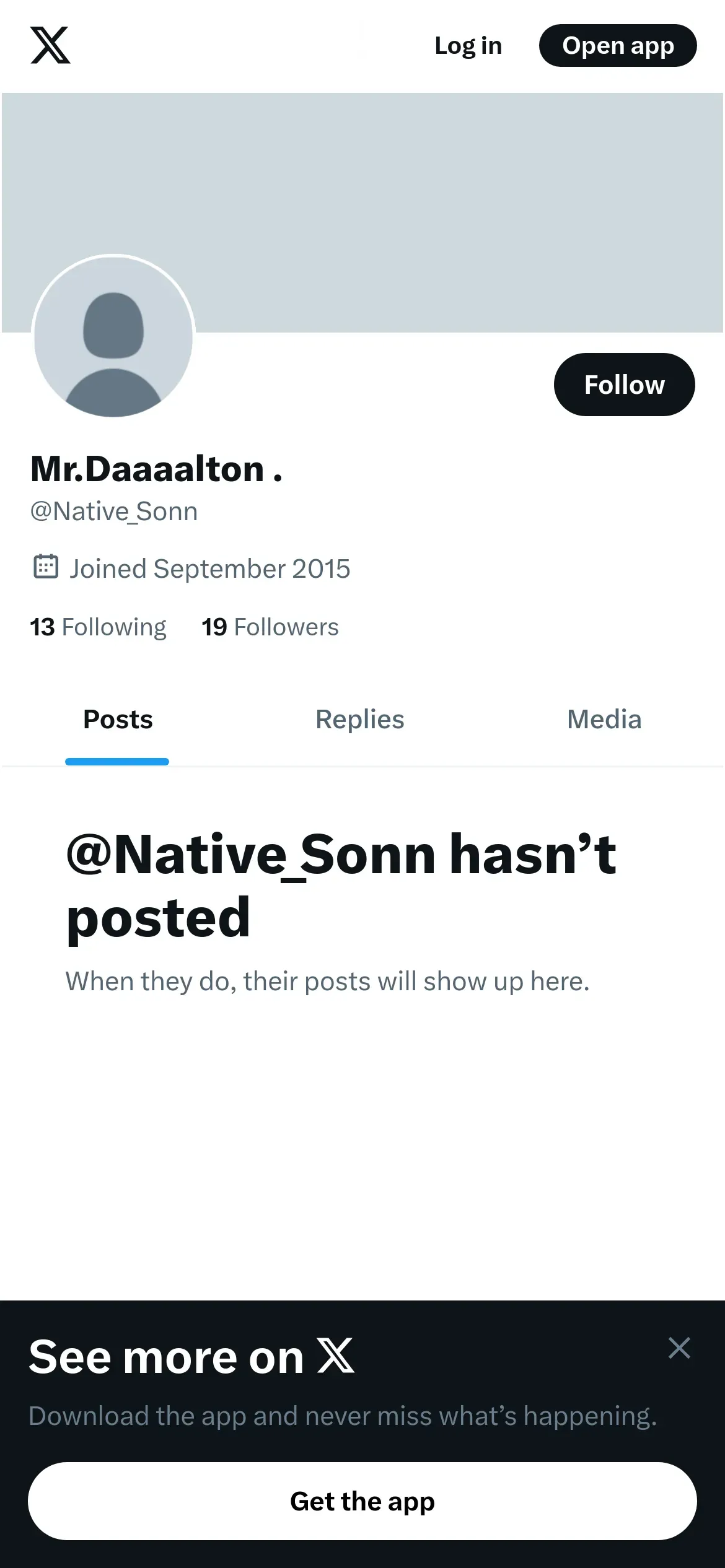This screenshot has height=1568, width=725.
Task: Tap the Open app button
Action: [x=618, y=46]
